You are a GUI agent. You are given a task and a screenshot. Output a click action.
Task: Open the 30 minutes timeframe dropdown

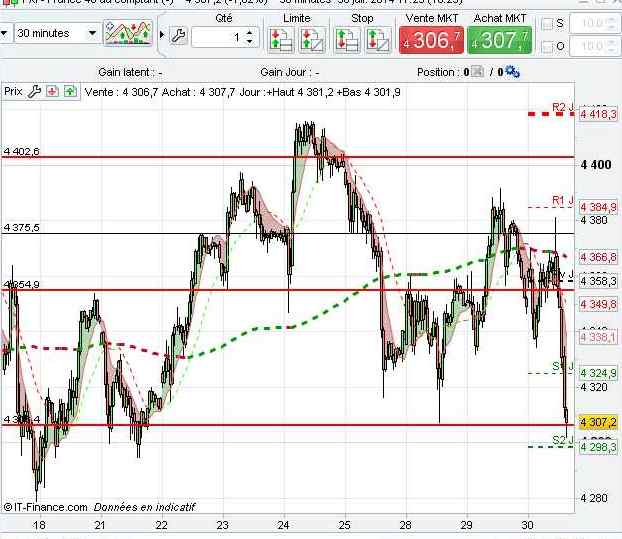[56, 33]
